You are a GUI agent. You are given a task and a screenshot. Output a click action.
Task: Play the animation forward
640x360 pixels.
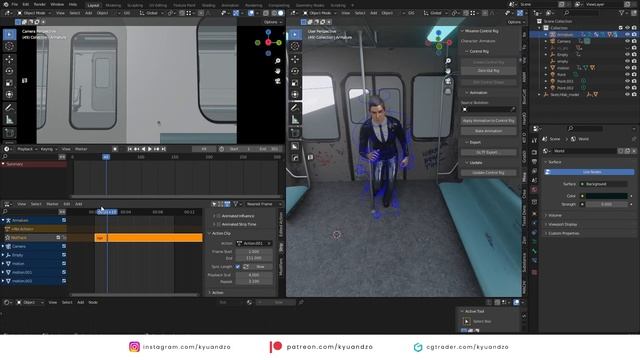pos(150,149)
